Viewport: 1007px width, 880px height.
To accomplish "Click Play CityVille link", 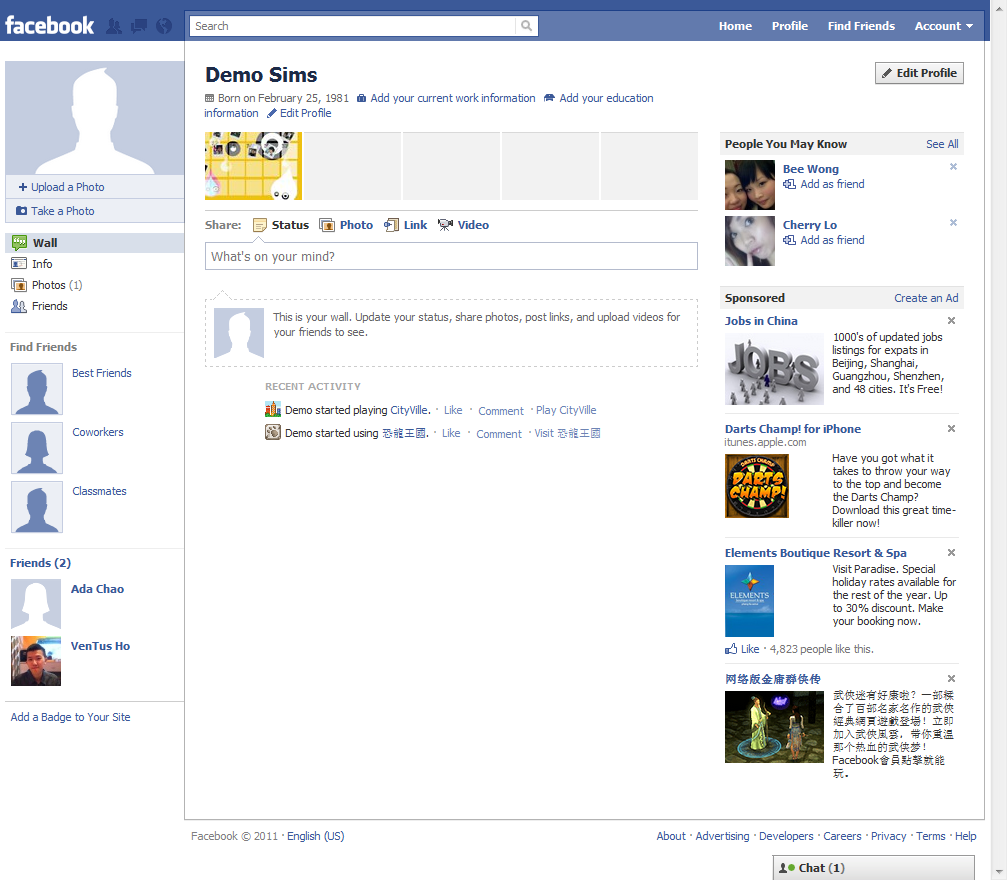I will [x=566, y=410].
